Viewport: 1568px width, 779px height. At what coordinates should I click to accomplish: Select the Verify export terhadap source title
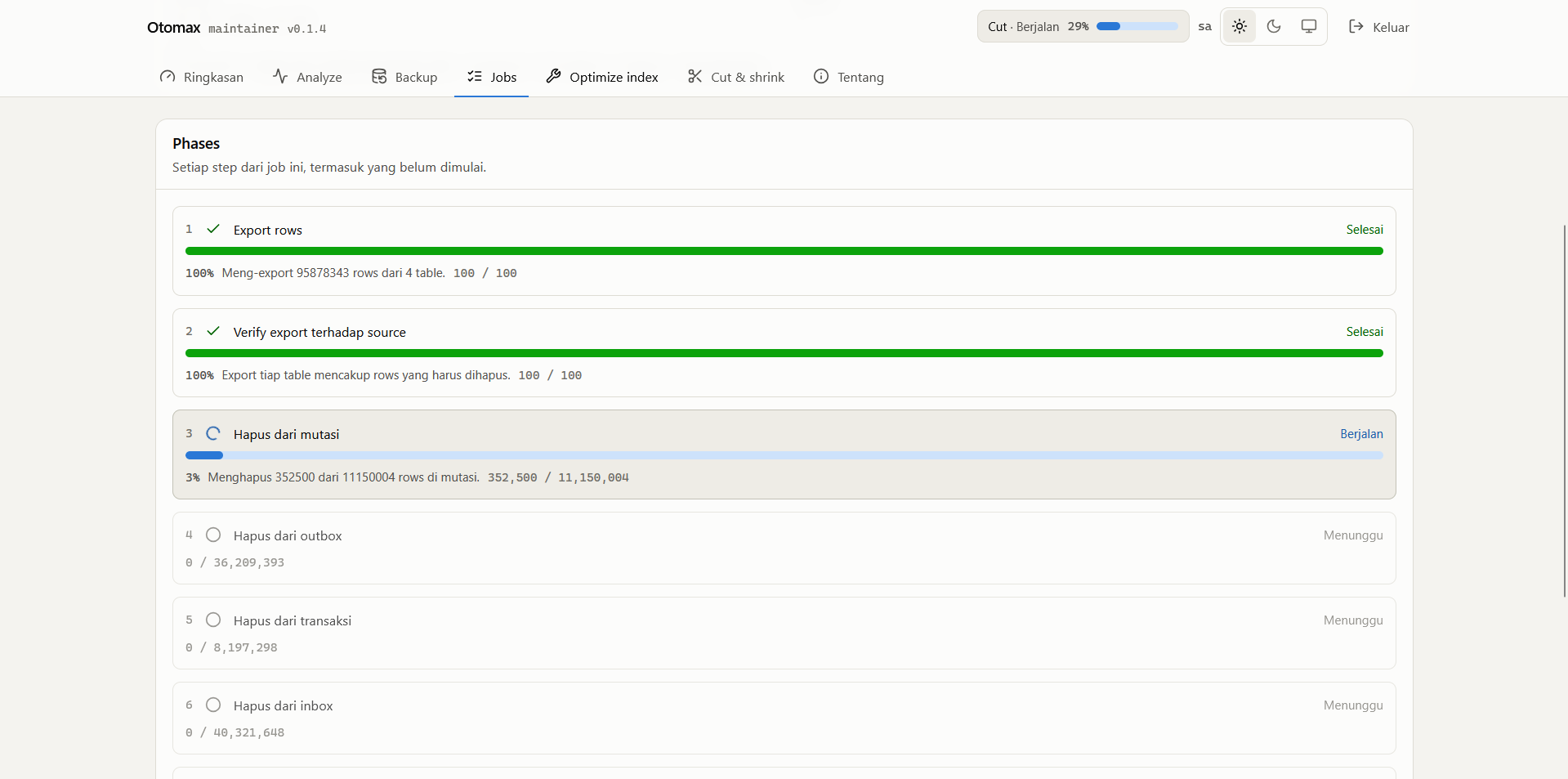pyautogui.click(x=319, y=332)
